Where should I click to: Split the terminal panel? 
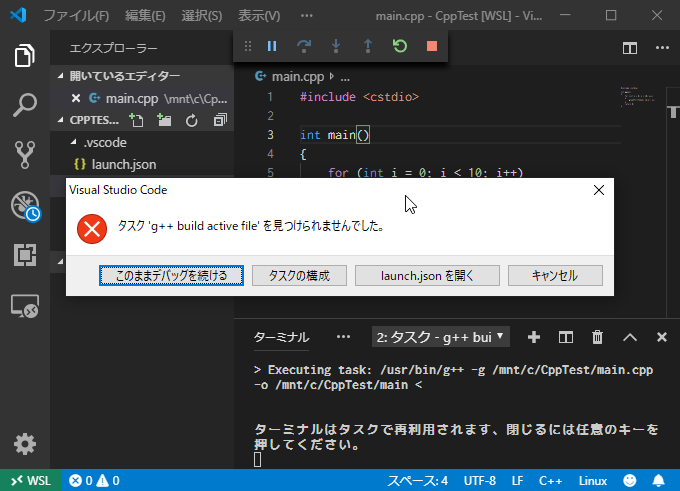[x=566, y=337]
